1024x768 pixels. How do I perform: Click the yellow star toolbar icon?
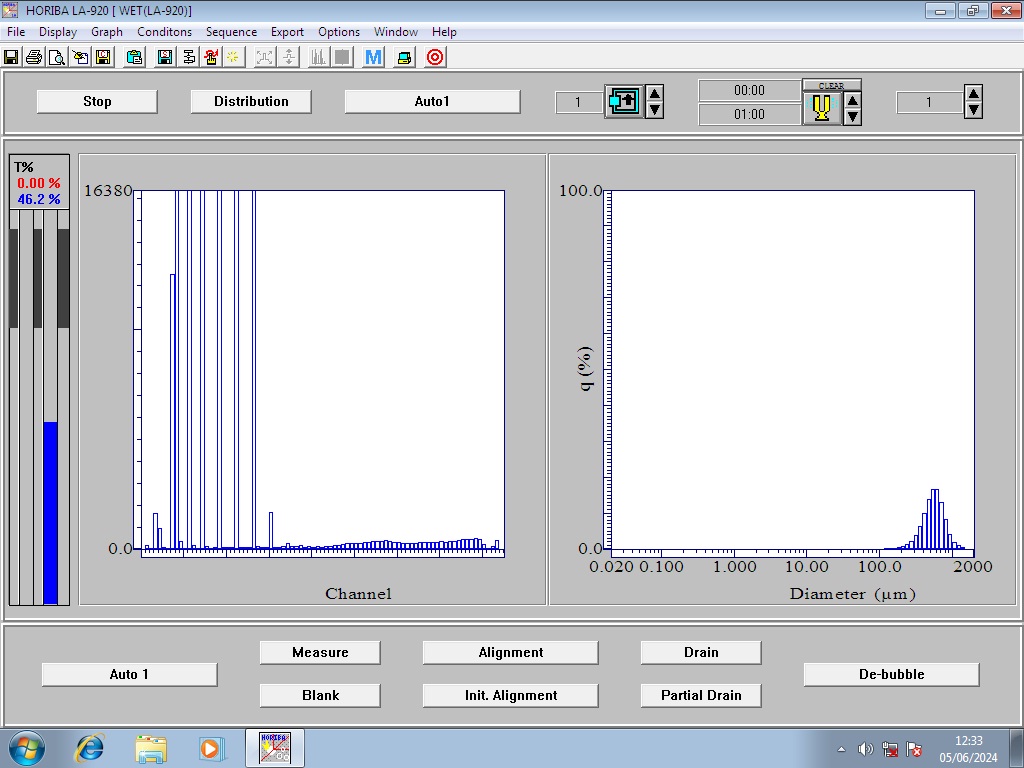coord(233,57)
